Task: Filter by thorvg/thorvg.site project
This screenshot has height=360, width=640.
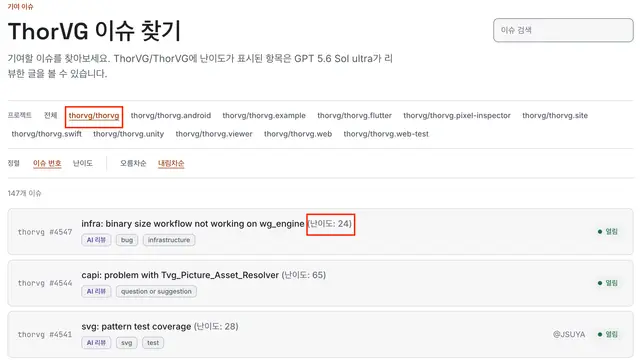Action: point(555,116)
